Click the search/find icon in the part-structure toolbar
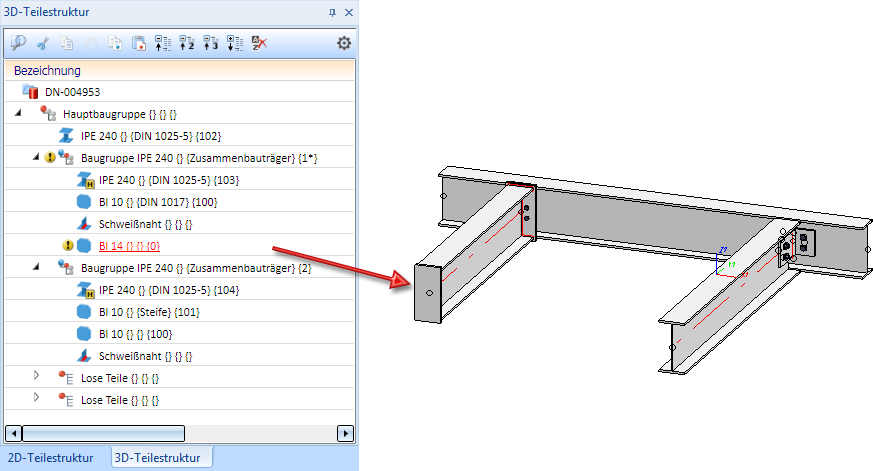 (18, 43)
